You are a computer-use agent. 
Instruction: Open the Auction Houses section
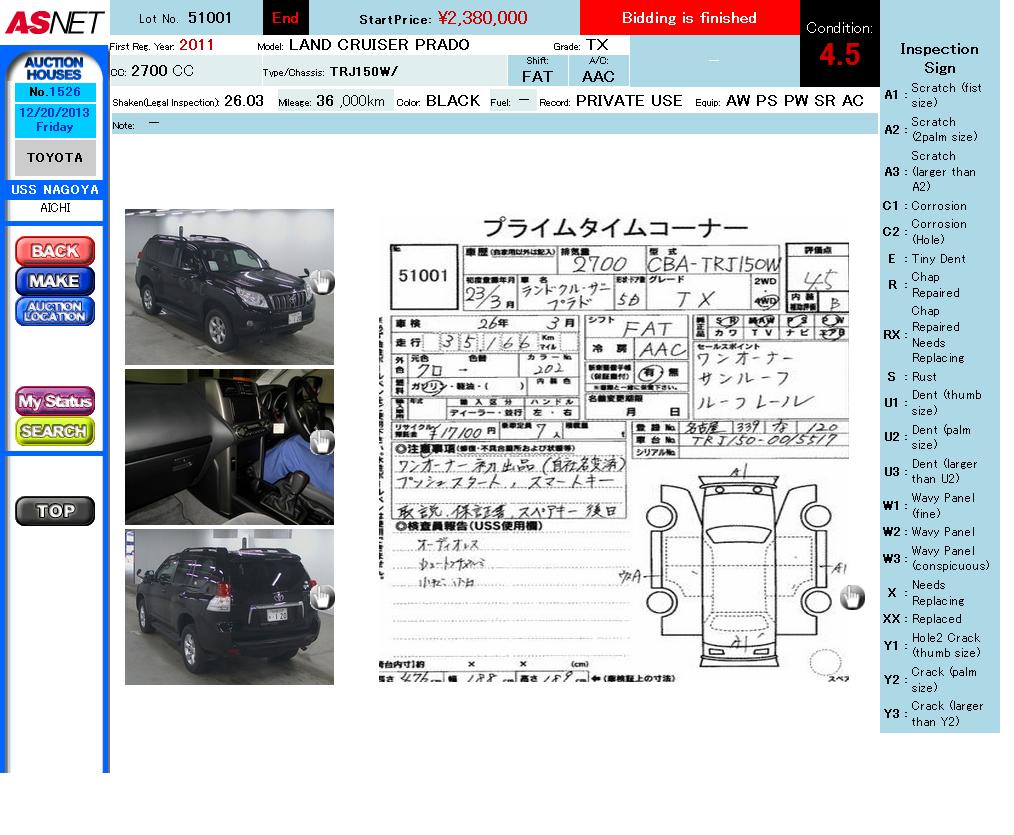click(54, 68)
